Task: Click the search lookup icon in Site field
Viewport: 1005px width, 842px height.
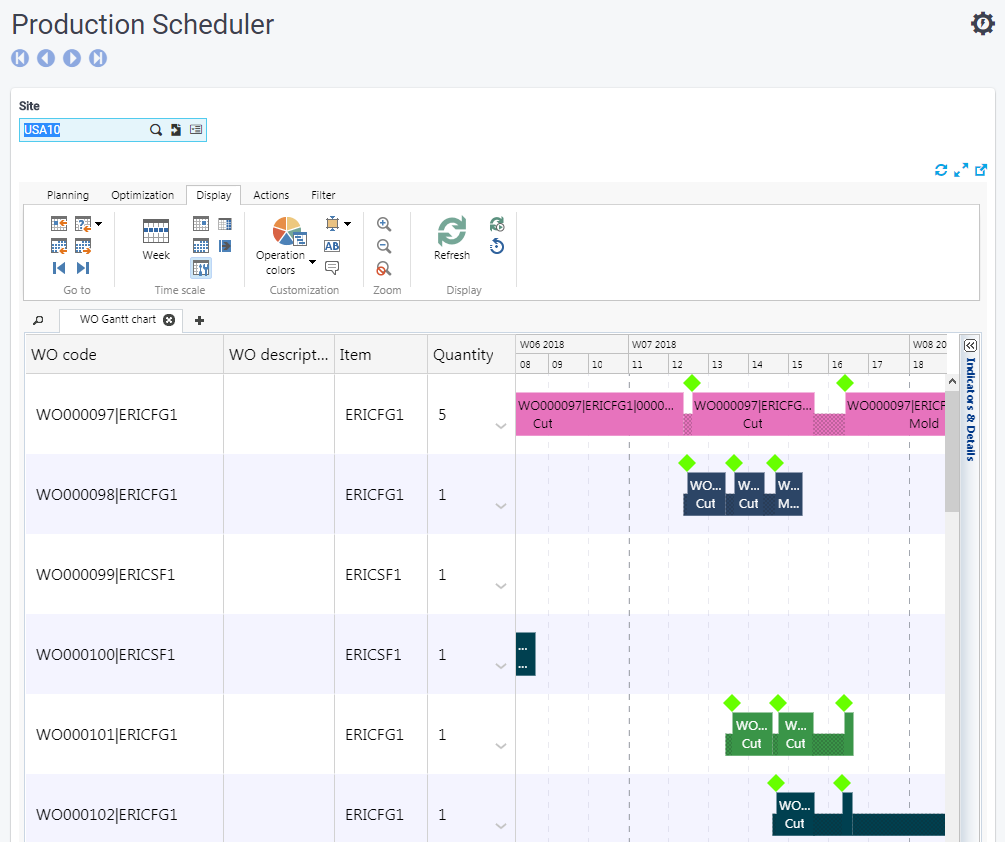Action: (x=156, y=130)
